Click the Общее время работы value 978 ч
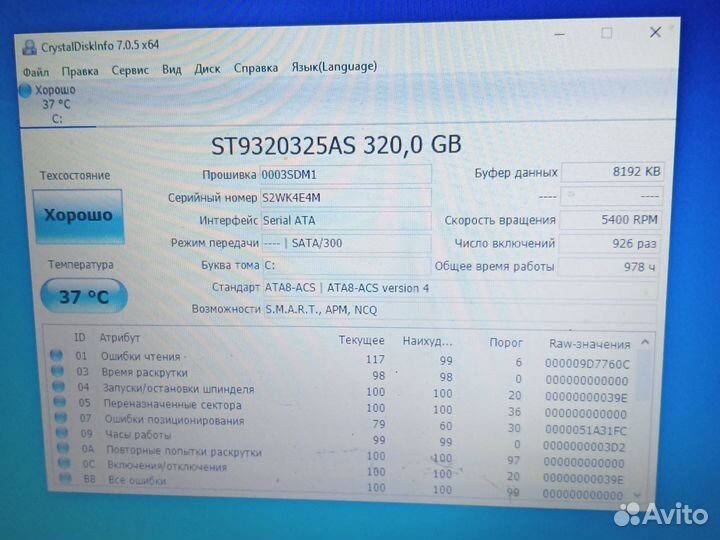 pyautogui.click(x=609, y=267)
